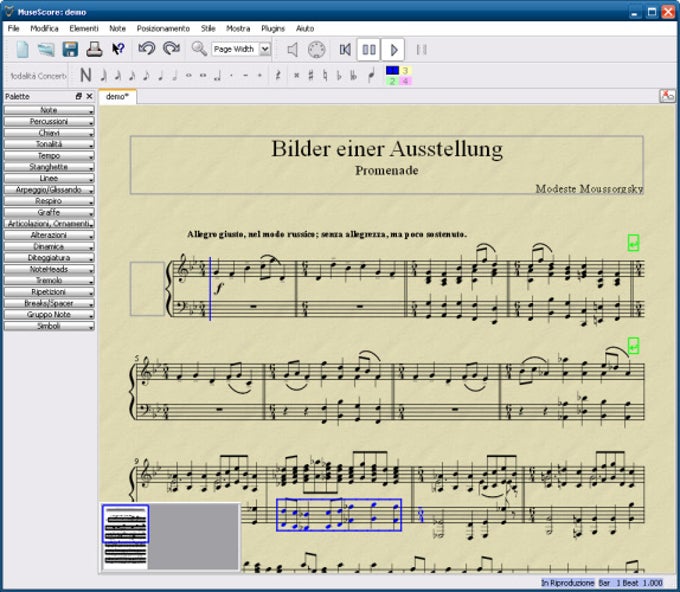Expand the Percussioni palette
Screen dimensions: 680x592
click(49, 121)
